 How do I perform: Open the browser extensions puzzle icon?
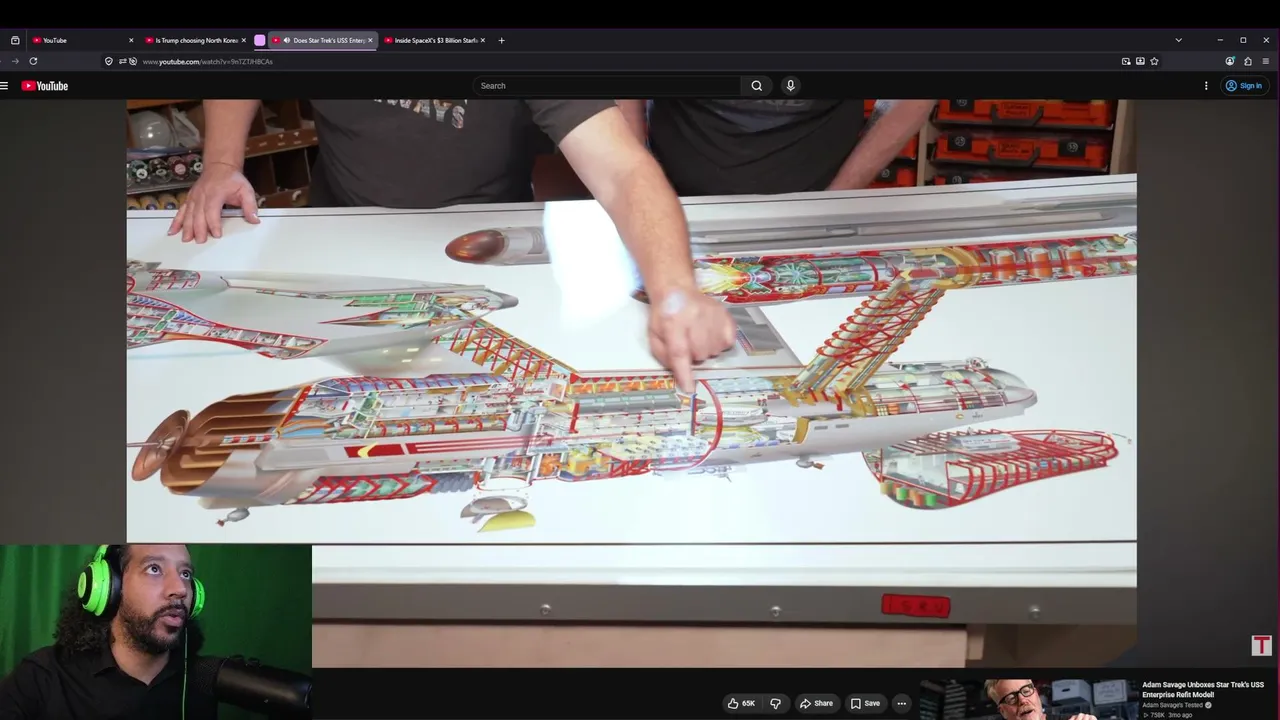1248,61
